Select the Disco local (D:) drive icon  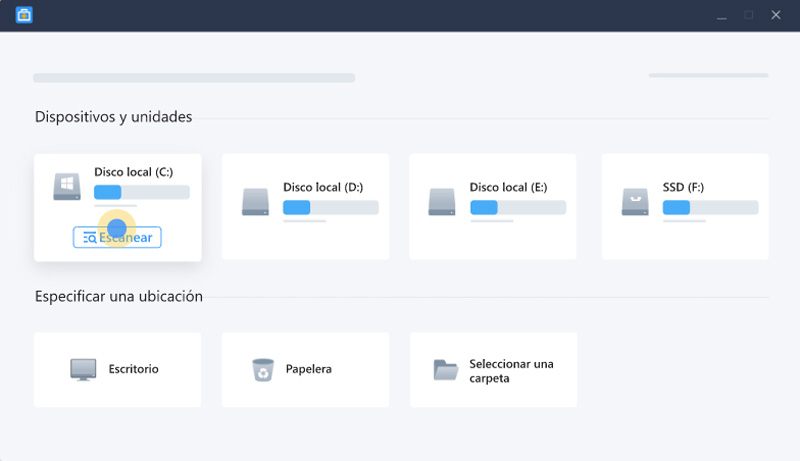point(256,202)
